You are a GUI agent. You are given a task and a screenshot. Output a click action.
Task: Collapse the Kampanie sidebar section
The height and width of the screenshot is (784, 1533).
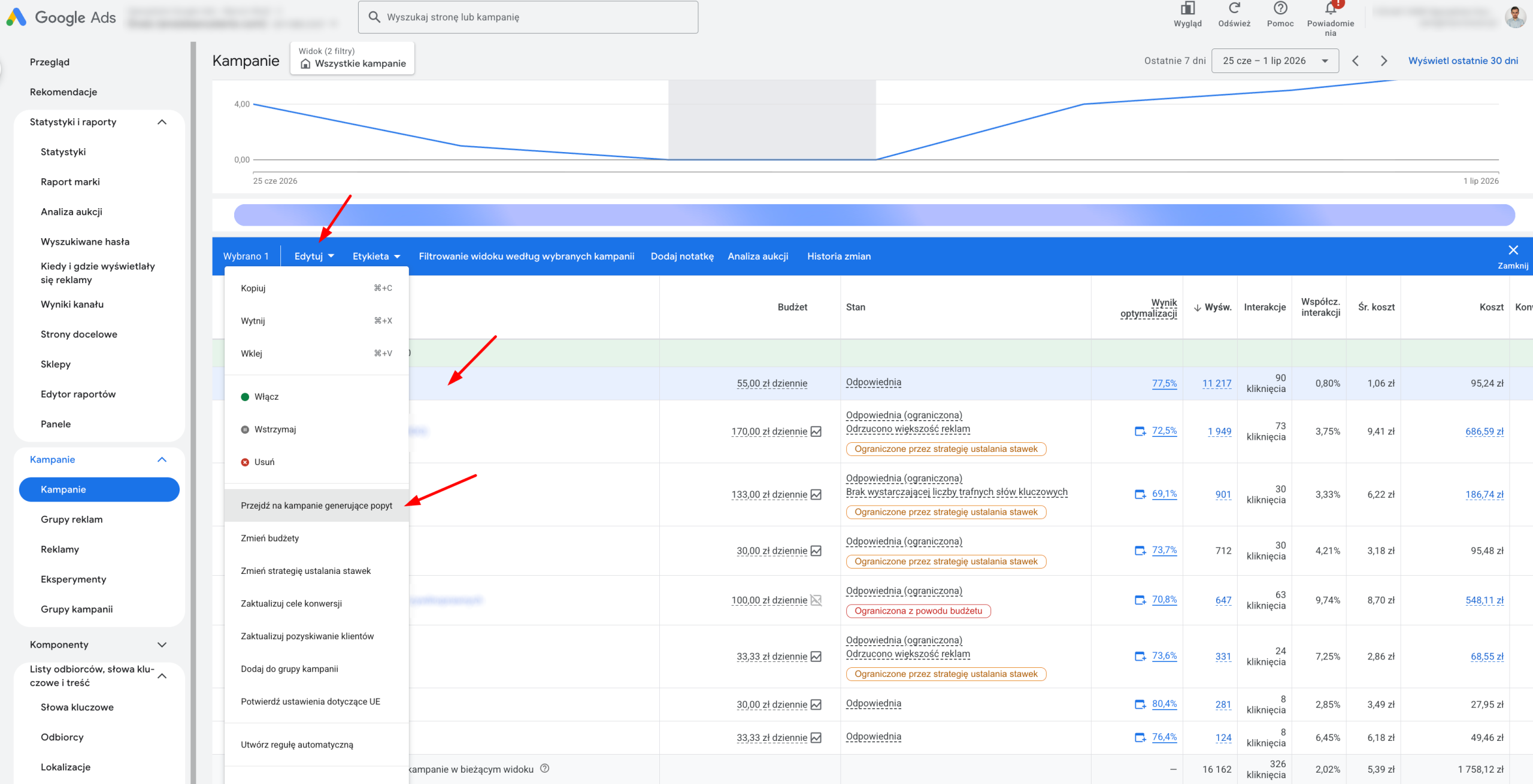[162, 460]
